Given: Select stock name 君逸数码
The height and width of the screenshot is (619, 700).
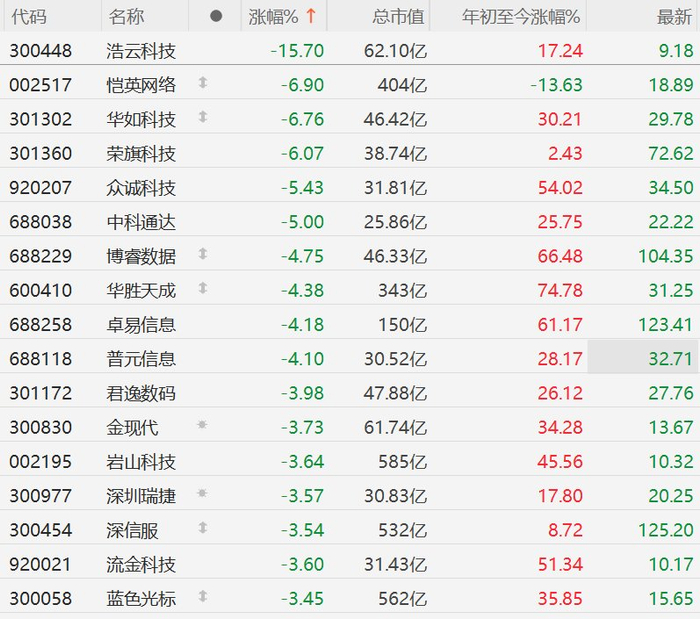Looking at the screenshot, I should tap(141, 393).
